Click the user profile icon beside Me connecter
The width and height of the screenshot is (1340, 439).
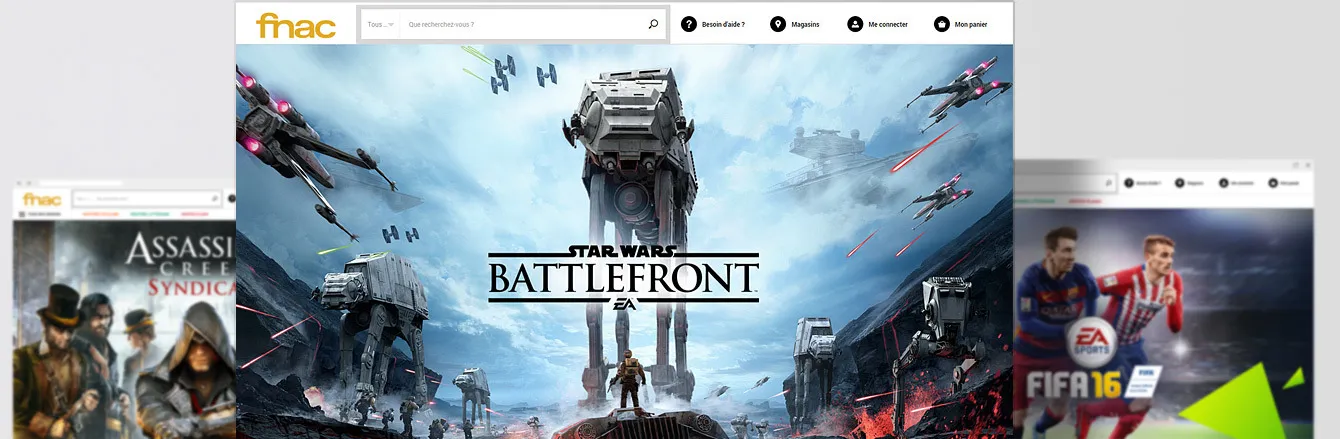(855, 24)
